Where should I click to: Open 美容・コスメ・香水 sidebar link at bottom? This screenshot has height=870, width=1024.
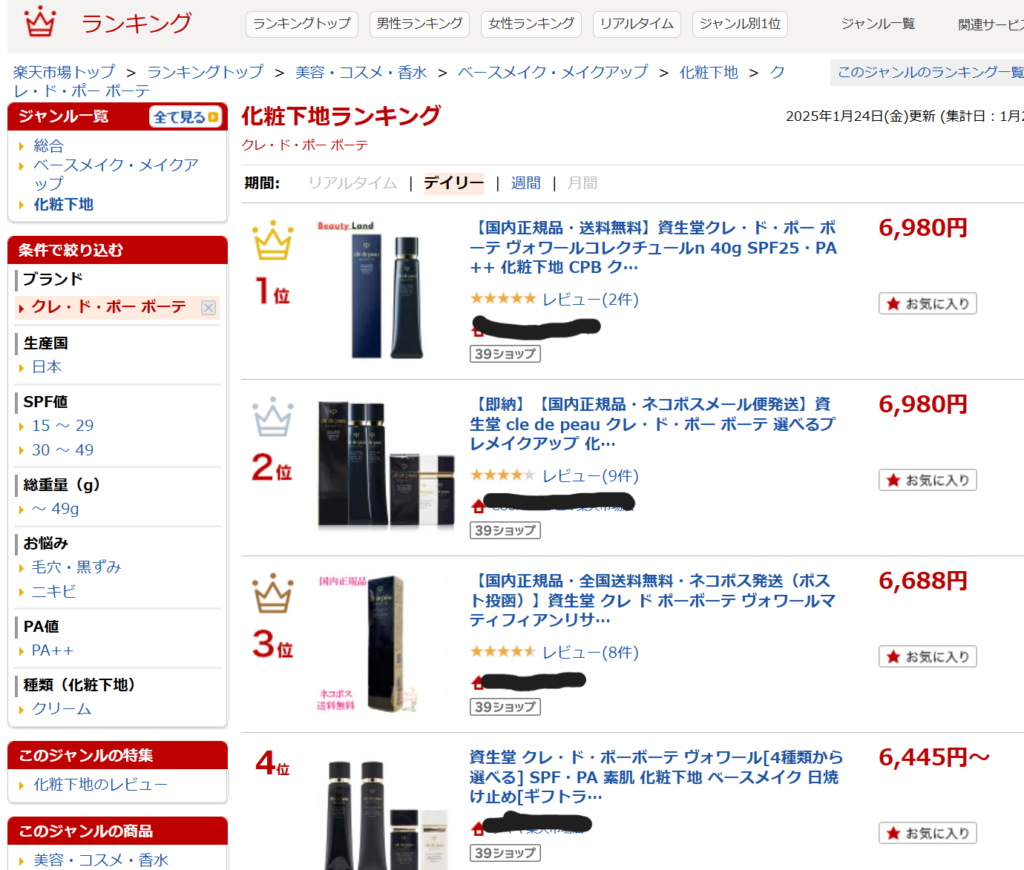(x=101, y=860)
